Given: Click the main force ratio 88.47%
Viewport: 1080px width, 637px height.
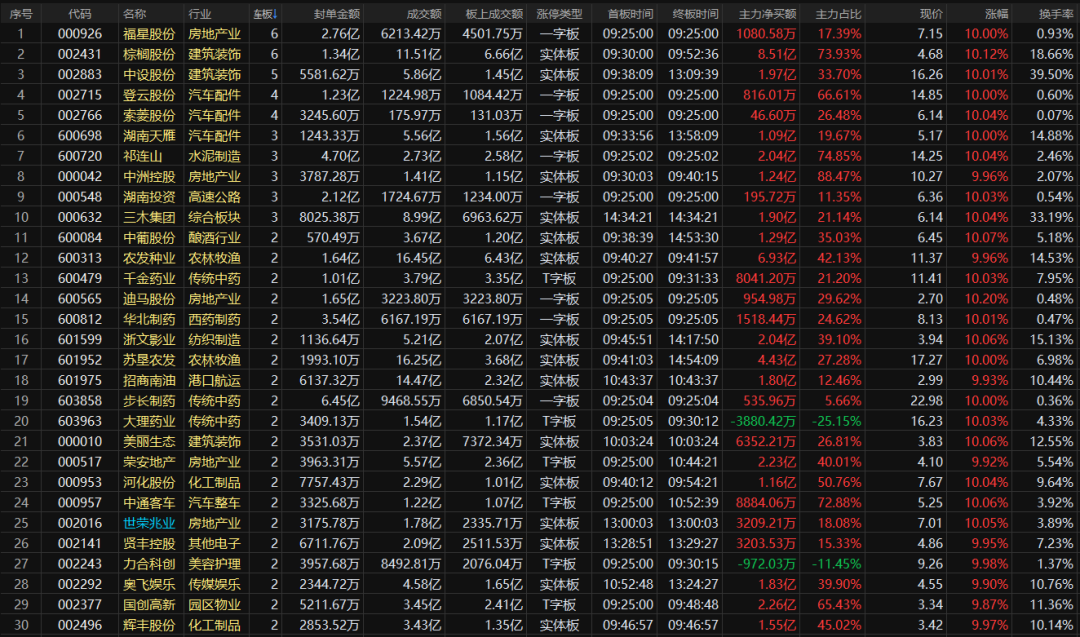Looking at the screenshot, I should tap(840, 176).
